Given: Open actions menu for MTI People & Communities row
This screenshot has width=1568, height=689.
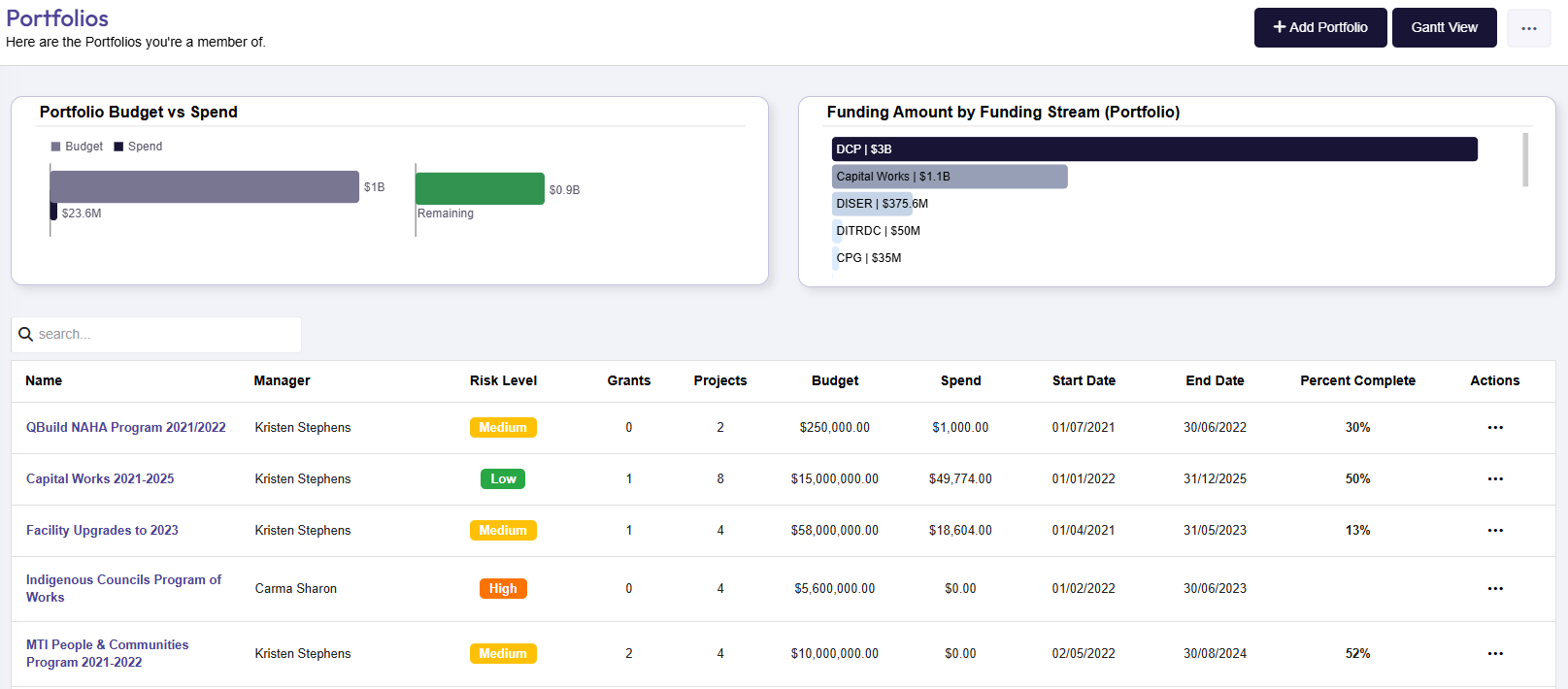Looking at the screenshot, I should [1495, 654].
